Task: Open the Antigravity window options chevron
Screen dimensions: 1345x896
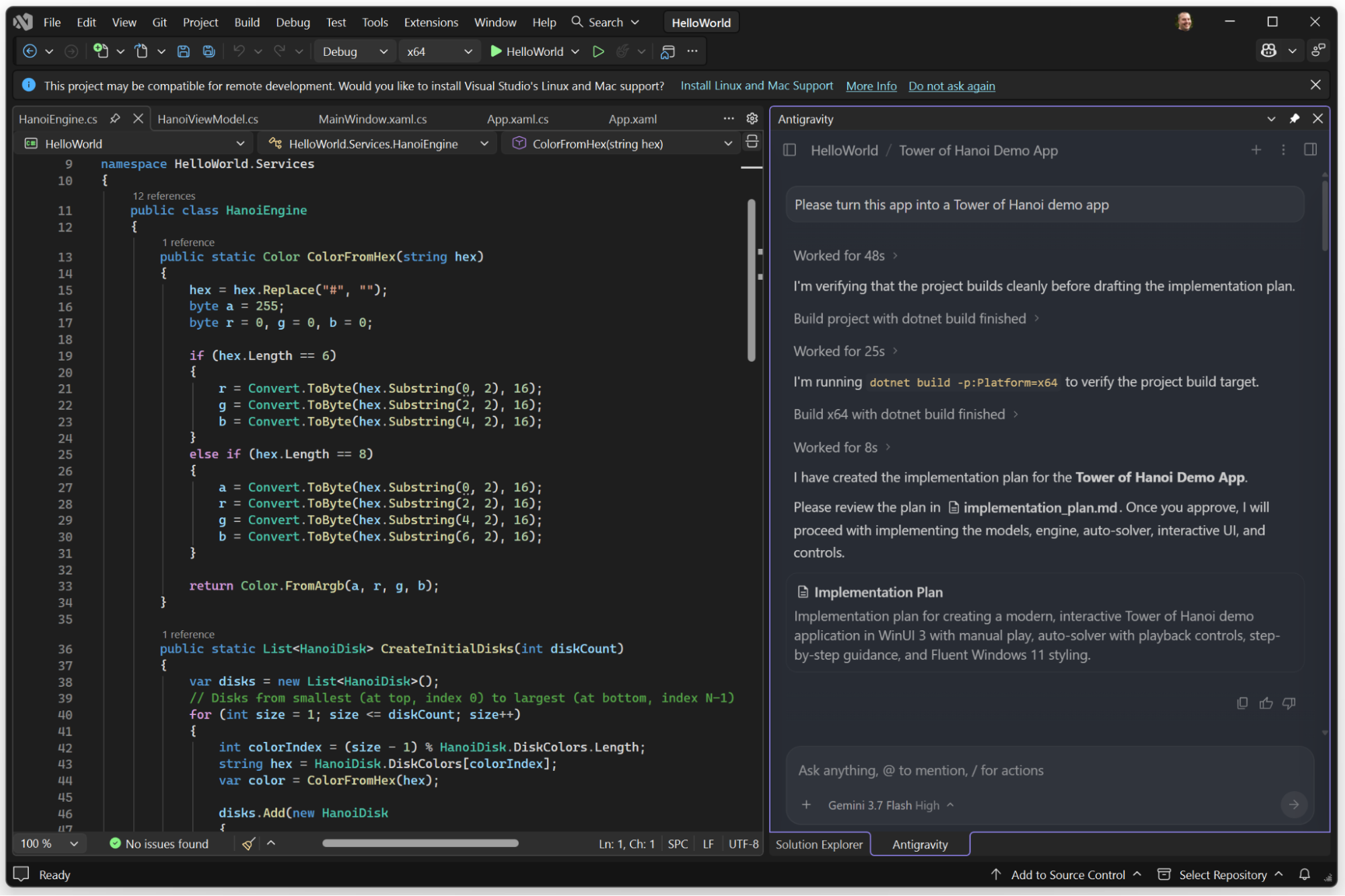Action: [1271, 119]
